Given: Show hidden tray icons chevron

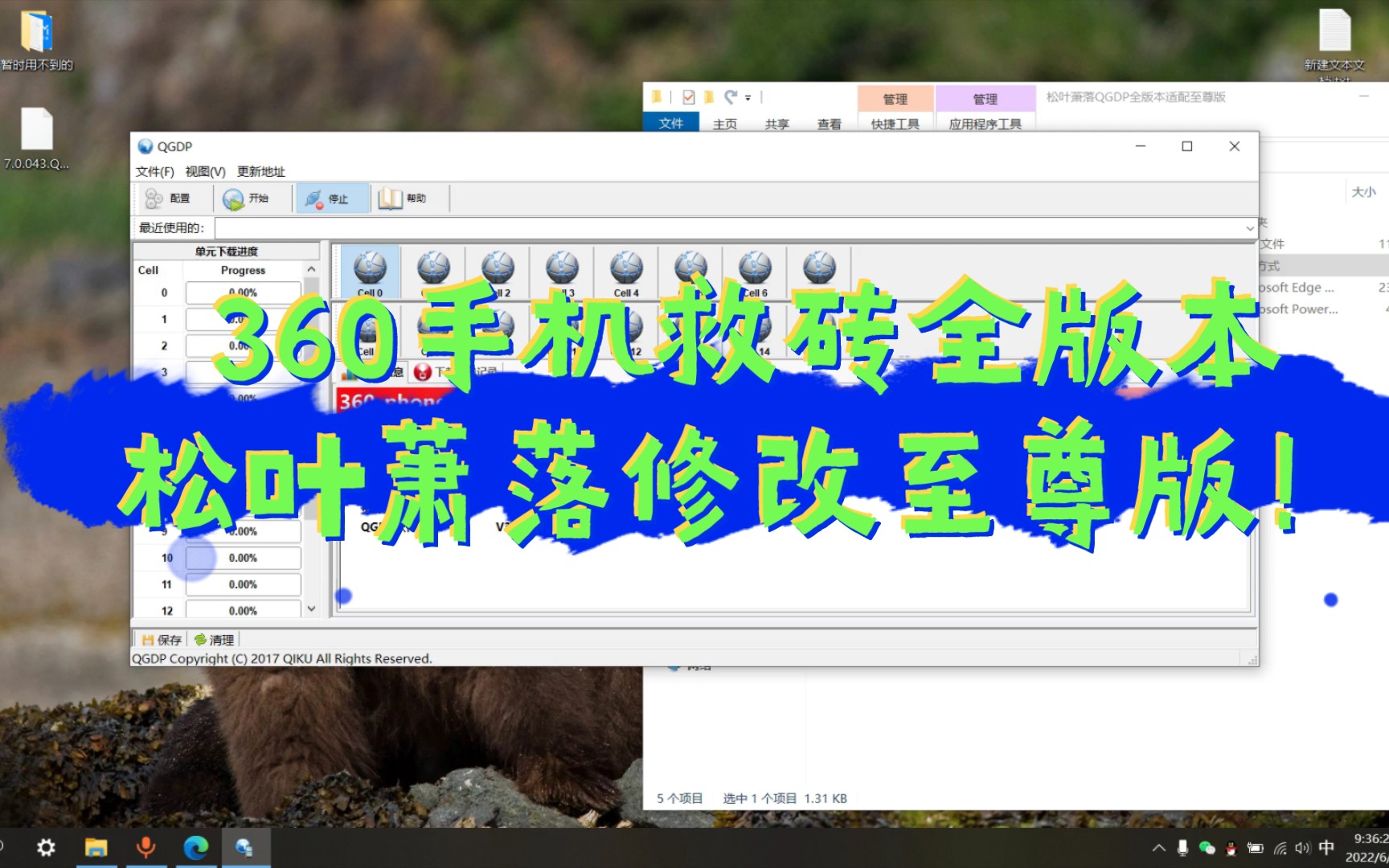Looking at the screenshot, I should coord(1158,848).
